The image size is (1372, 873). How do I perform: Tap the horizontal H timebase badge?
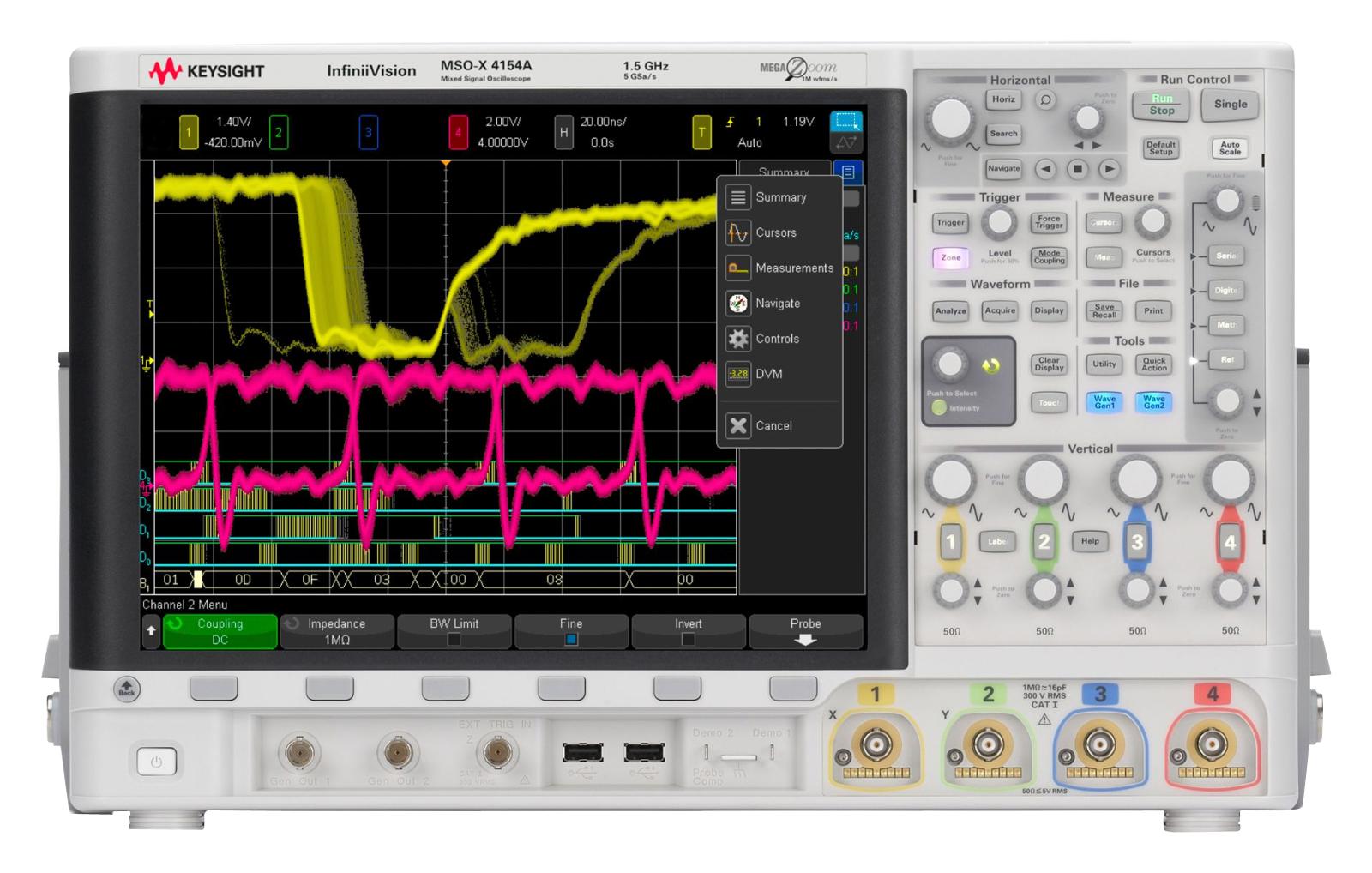pos(563,132)
